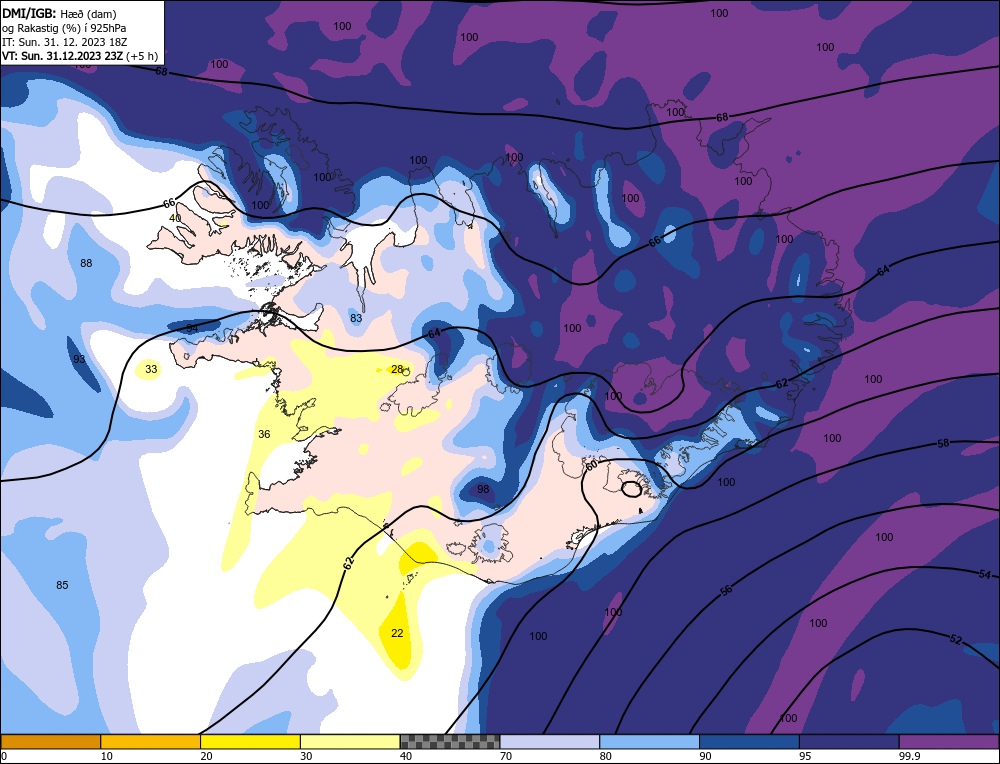Click the '56' height contour label
This screenshot has height=764, width=1000.
point(726,591)
